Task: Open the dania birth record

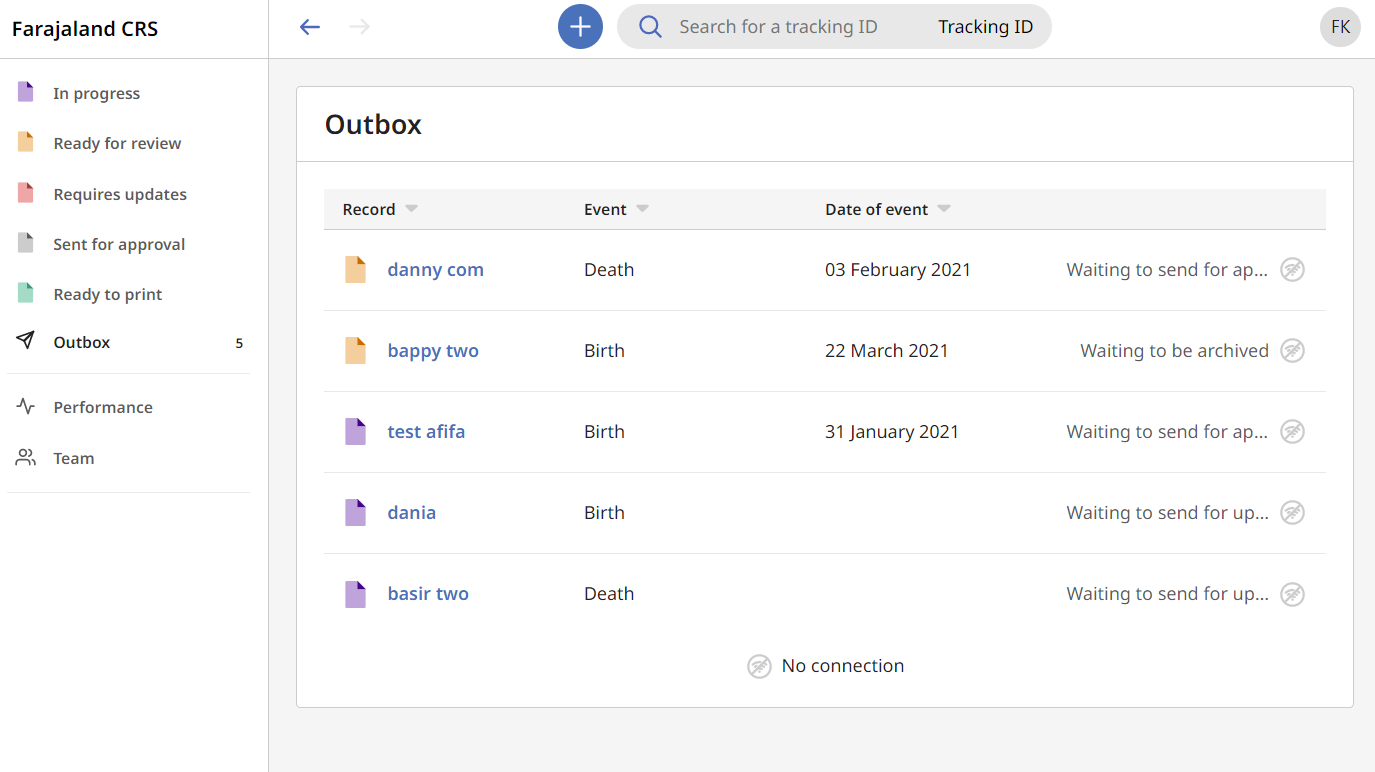Action: click(x=411, y=512)
